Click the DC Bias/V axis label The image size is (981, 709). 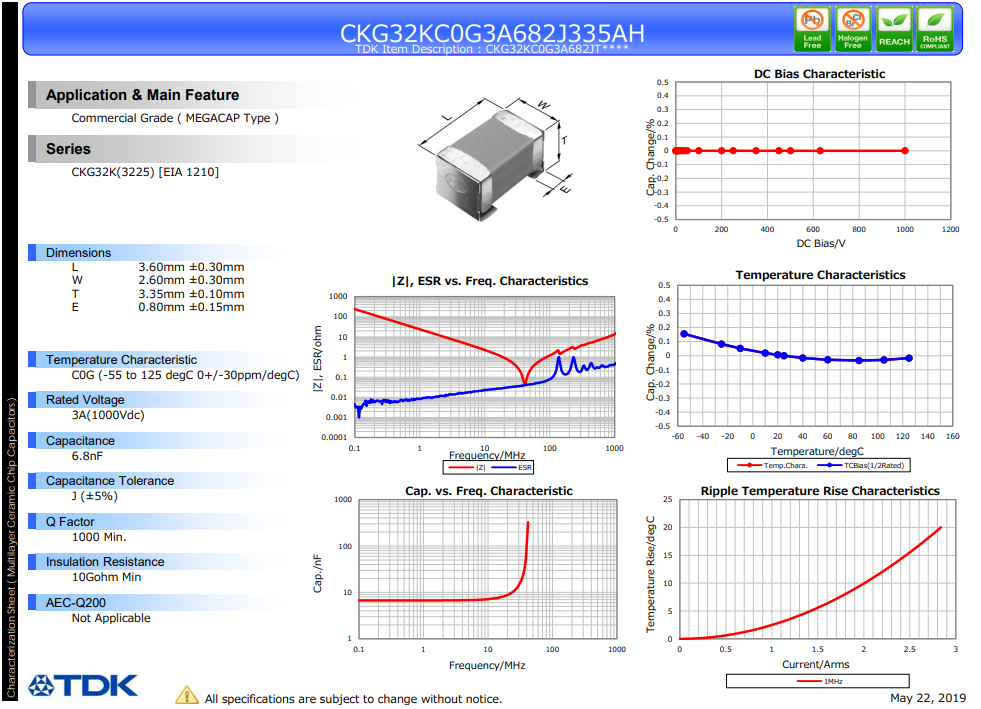pyautogui.click(x=821, y=243)
